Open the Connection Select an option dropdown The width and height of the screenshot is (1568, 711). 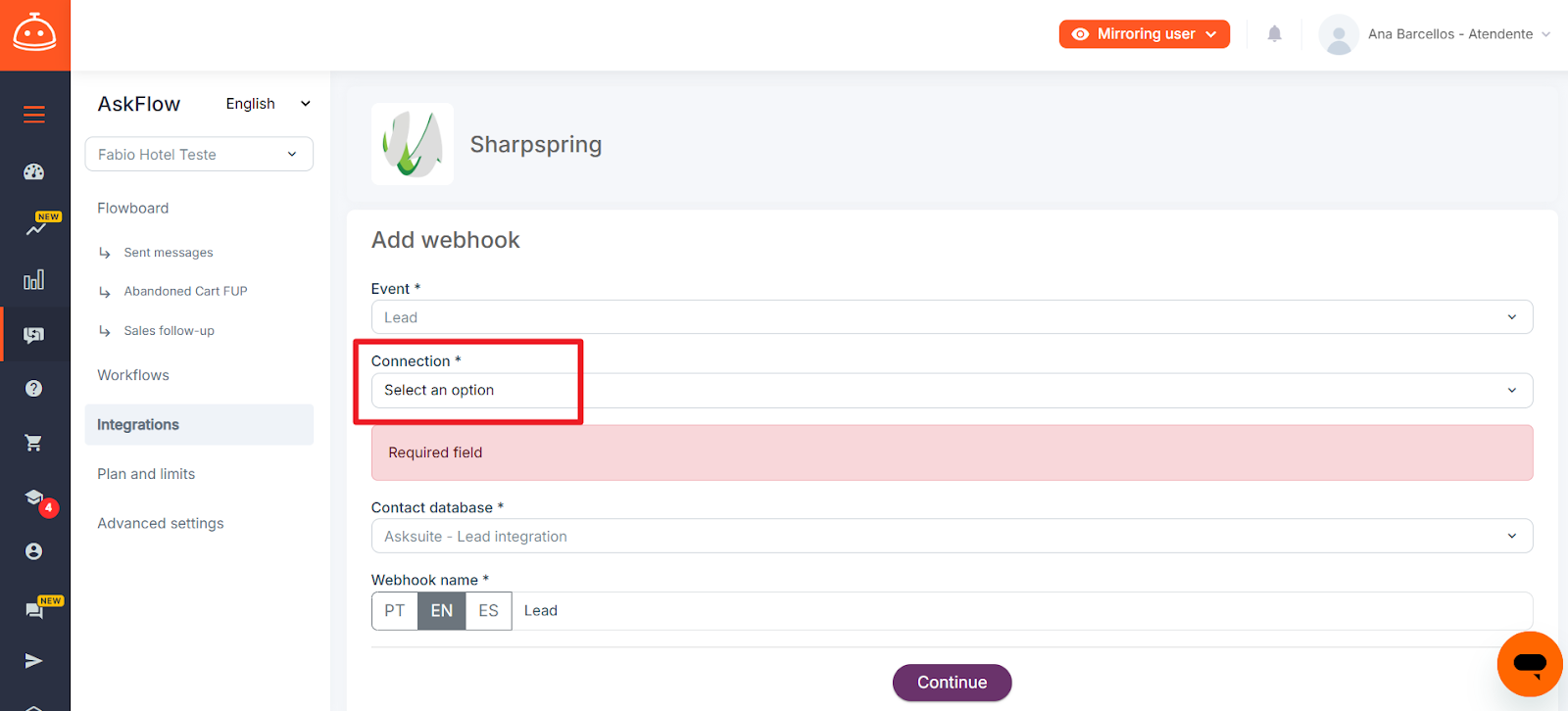coord(952,391)
